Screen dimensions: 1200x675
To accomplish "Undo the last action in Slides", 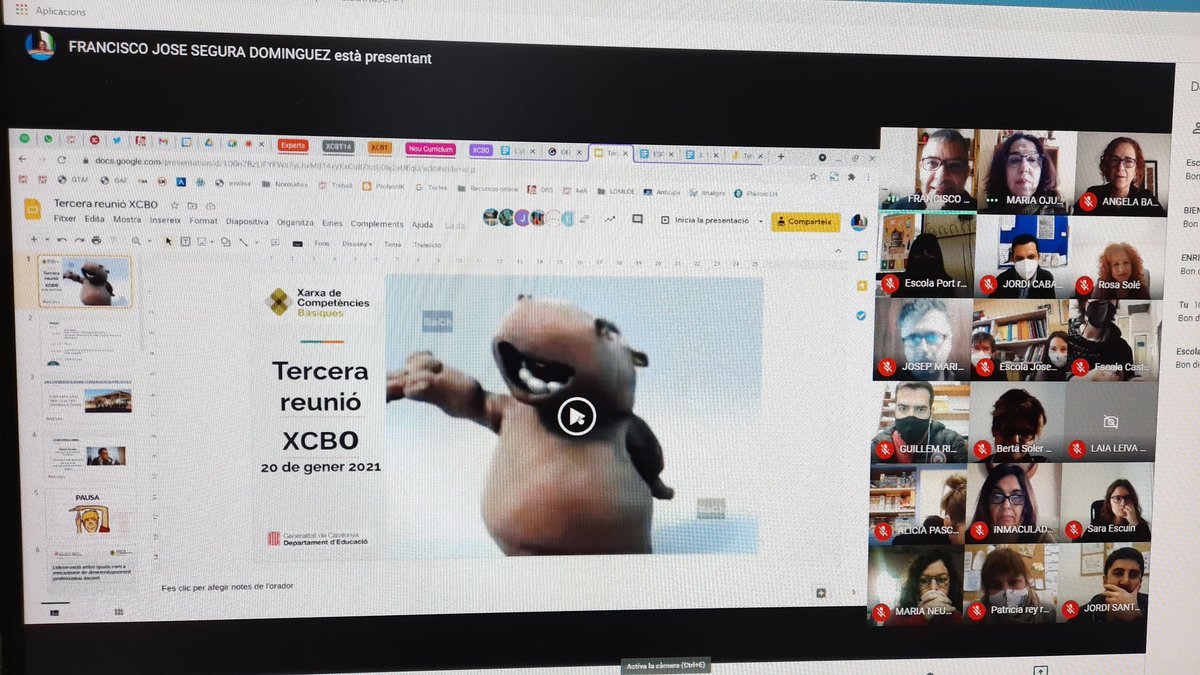I will pyautogui.click(x=62, y=240).
